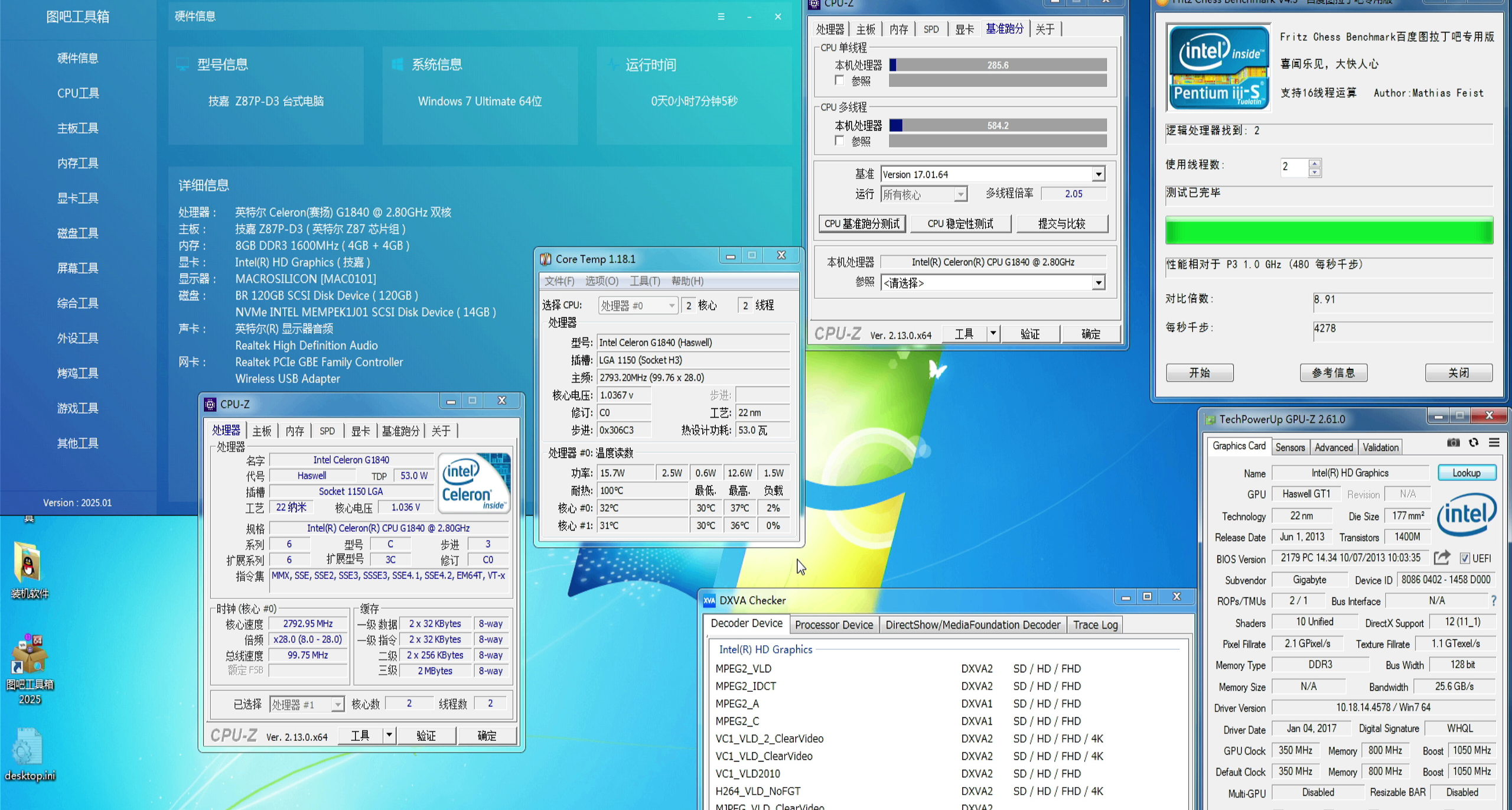Click the 验证 button in CPU-Z processor window
Viewport: 1512px width, 810px height.
pyautogui.click(x=426, y=736)
